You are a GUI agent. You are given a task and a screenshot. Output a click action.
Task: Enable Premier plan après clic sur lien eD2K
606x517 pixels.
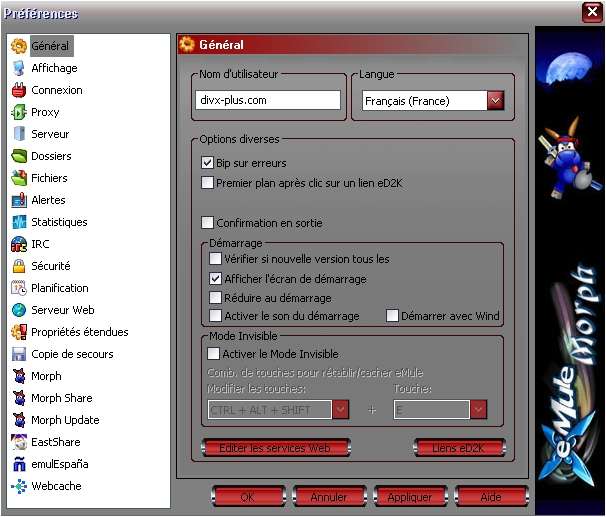pos(207,183)
